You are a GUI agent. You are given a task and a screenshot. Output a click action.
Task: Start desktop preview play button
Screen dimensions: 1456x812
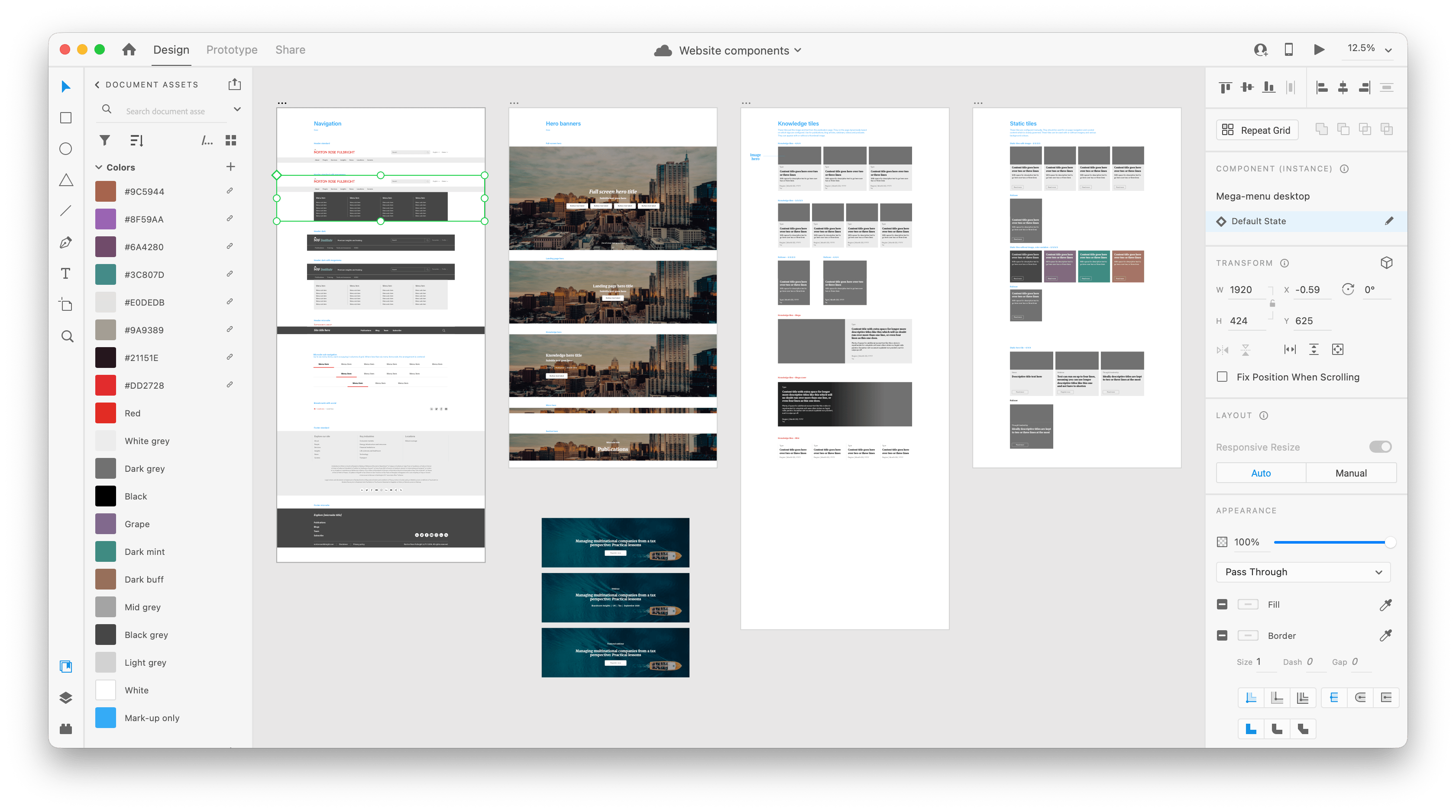pyautogui.click(x=1319, y=50)
